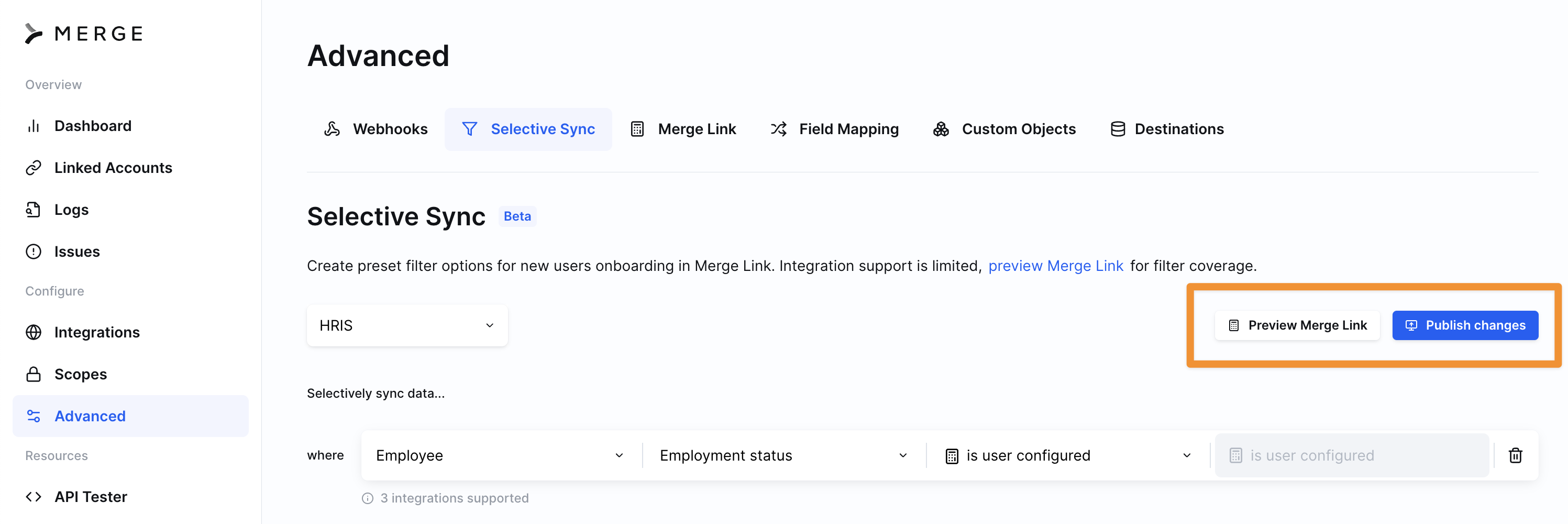Click the Merge logo icon
This screenshot has height=524, width=1568.
[34, 34]
